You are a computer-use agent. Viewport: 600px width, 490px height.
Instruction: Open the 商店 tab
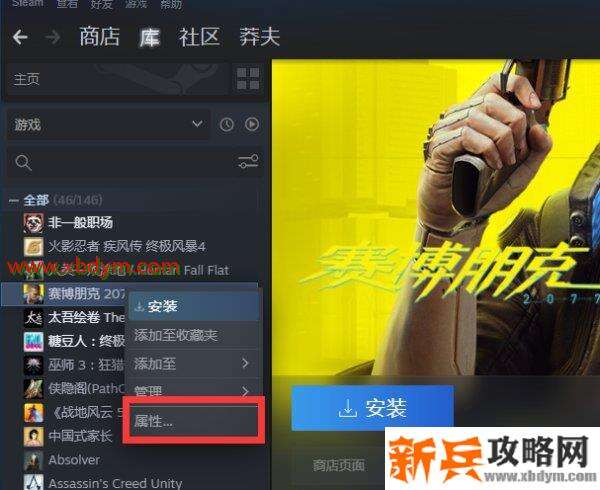[x=99, y=37]
